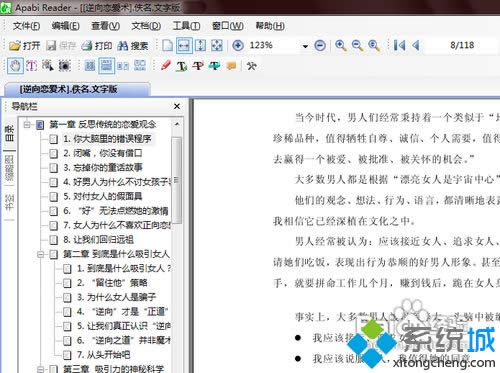Toggle the 第三章 tree node expander
The width and height of the screenshot is (500, 373).
[41, 369]
